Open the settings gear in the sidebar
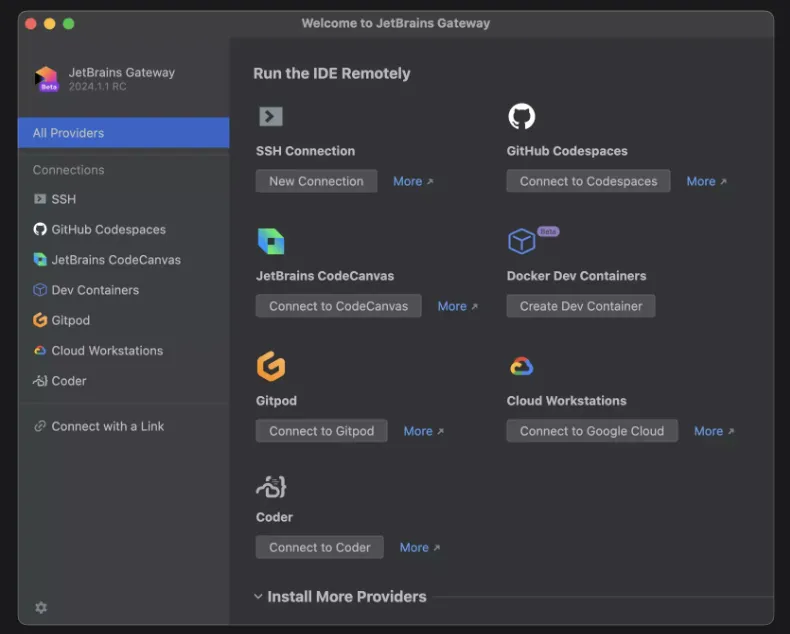Viewport: 790px width, 634px height. (x=41, y=607)
